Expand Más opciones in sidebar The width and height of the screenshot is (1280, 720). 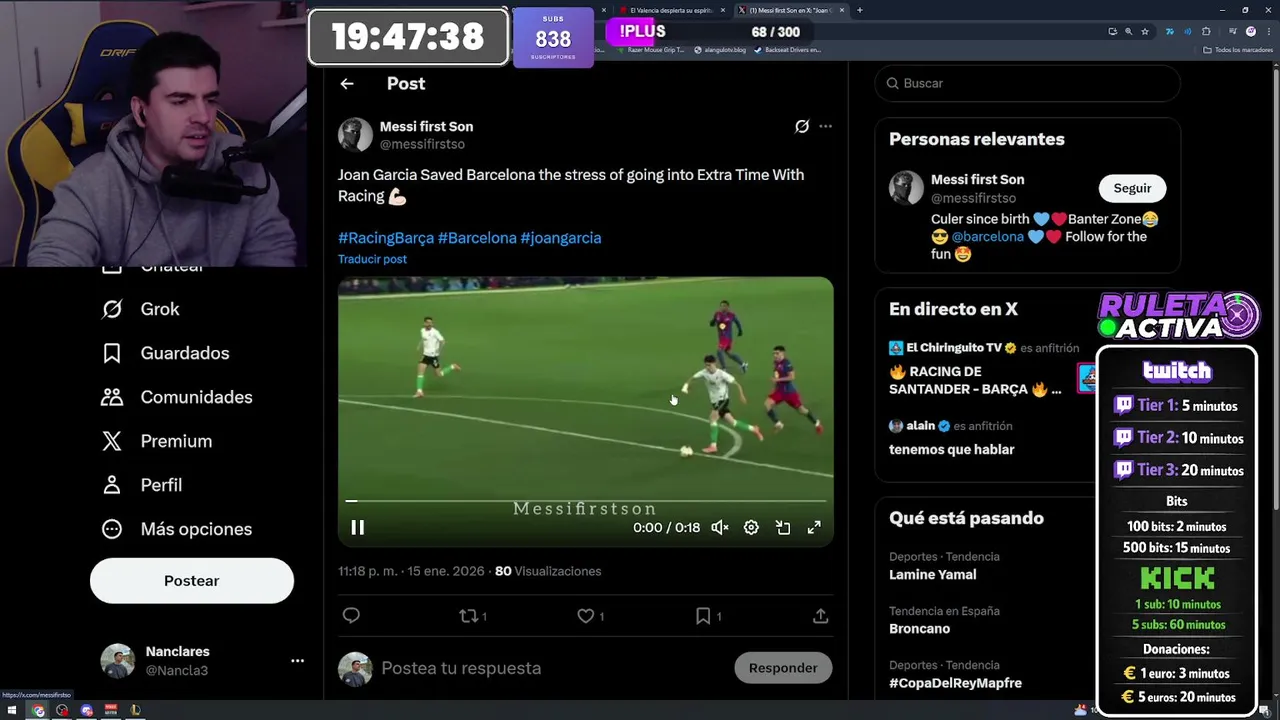point(176,529)
